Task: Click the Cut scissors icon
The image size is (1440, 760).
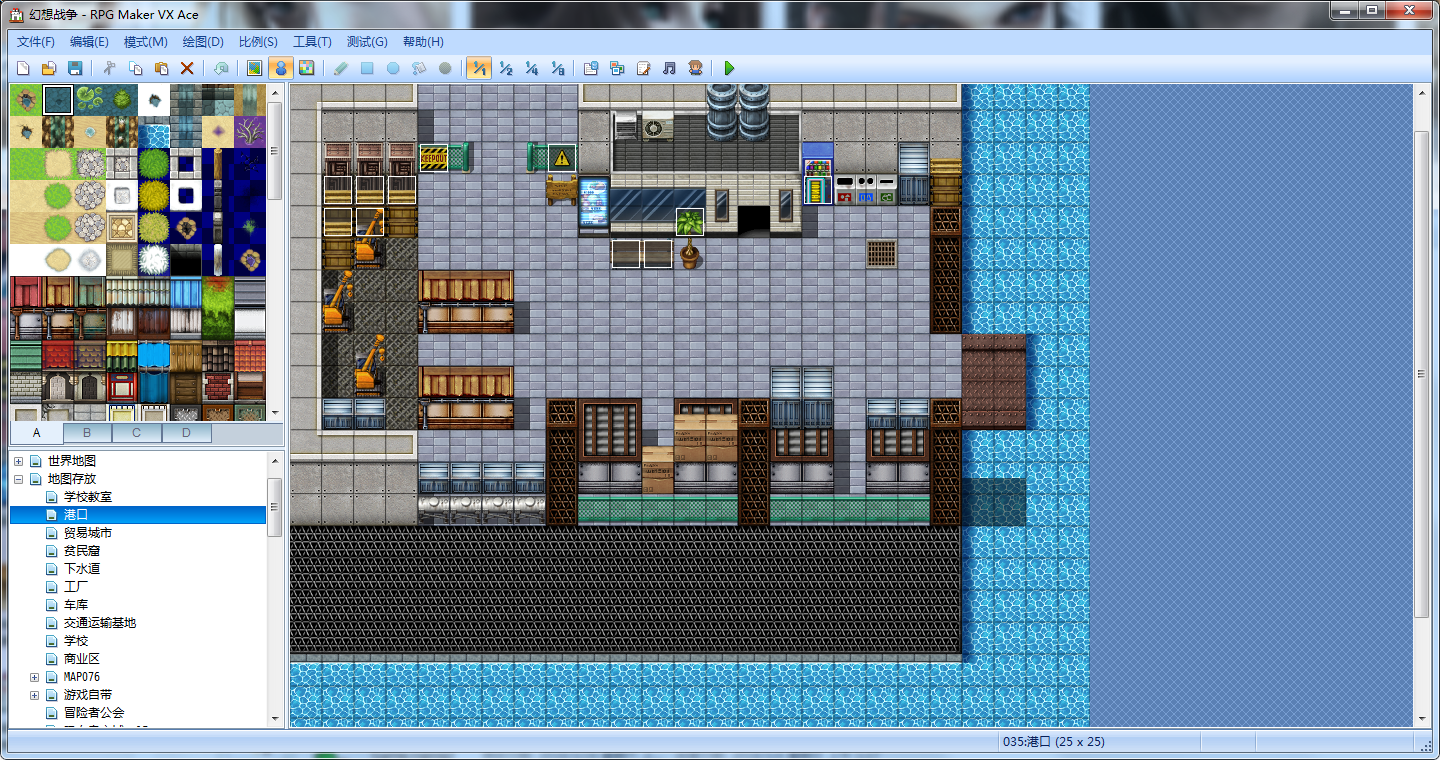Action: 109,68
